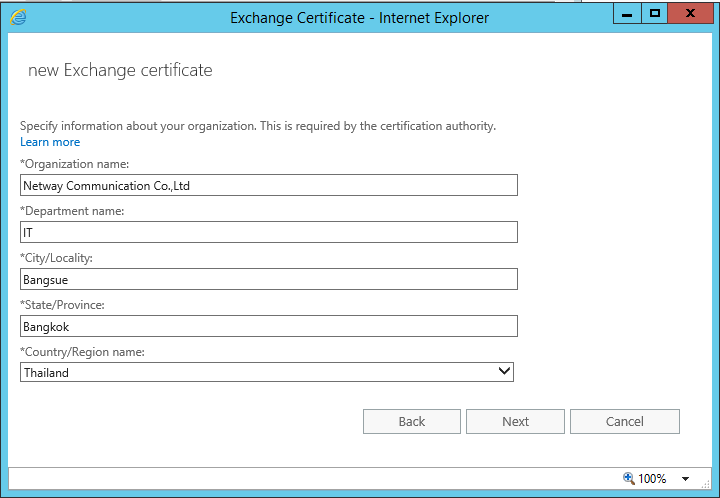Click the Organization name text field

point(269,185)
